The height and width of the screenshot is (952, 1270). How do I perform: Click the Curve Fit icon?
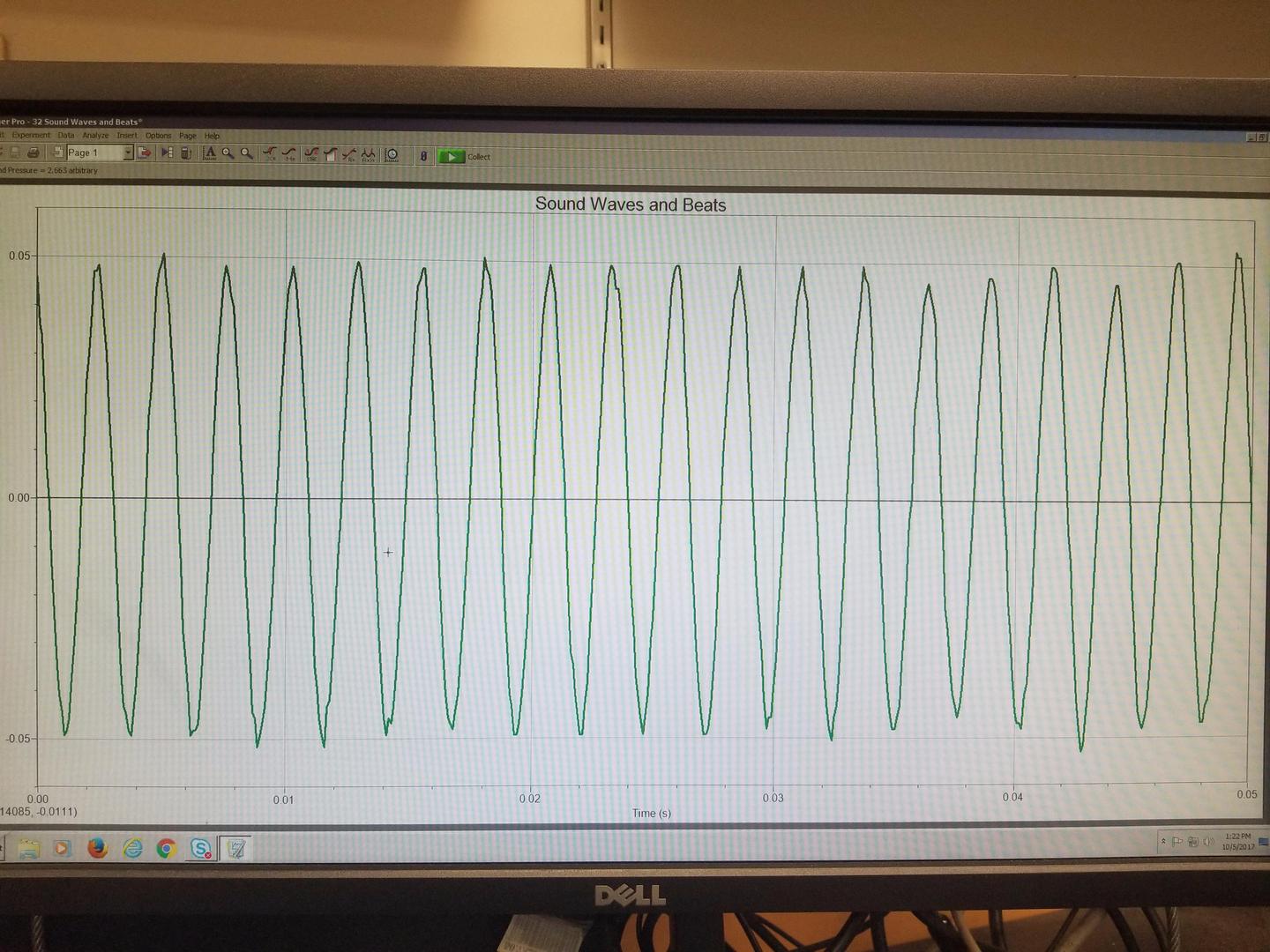point(368,155)
